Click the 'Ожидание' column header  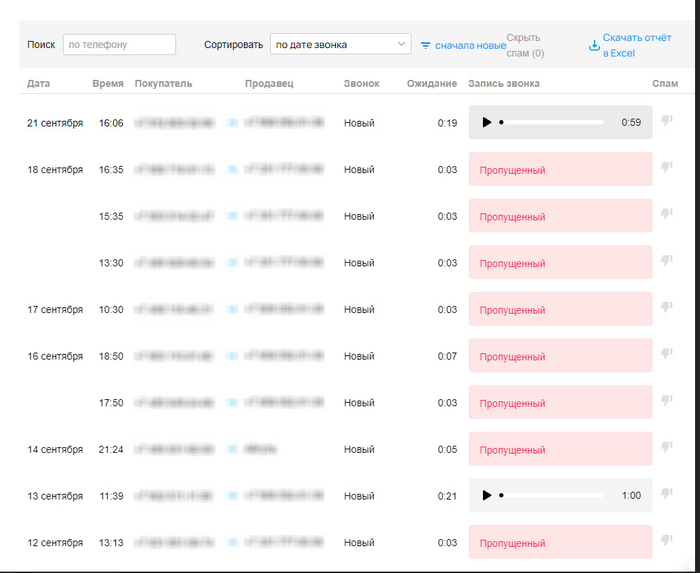point(432,83)
